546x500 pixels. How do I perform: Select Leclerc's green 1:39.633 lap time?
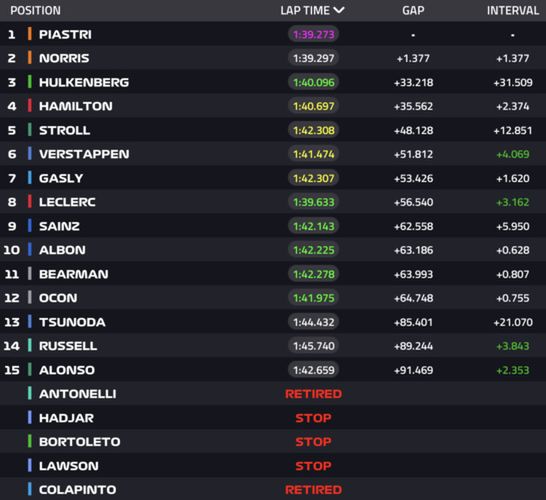(x=313, y=202)
